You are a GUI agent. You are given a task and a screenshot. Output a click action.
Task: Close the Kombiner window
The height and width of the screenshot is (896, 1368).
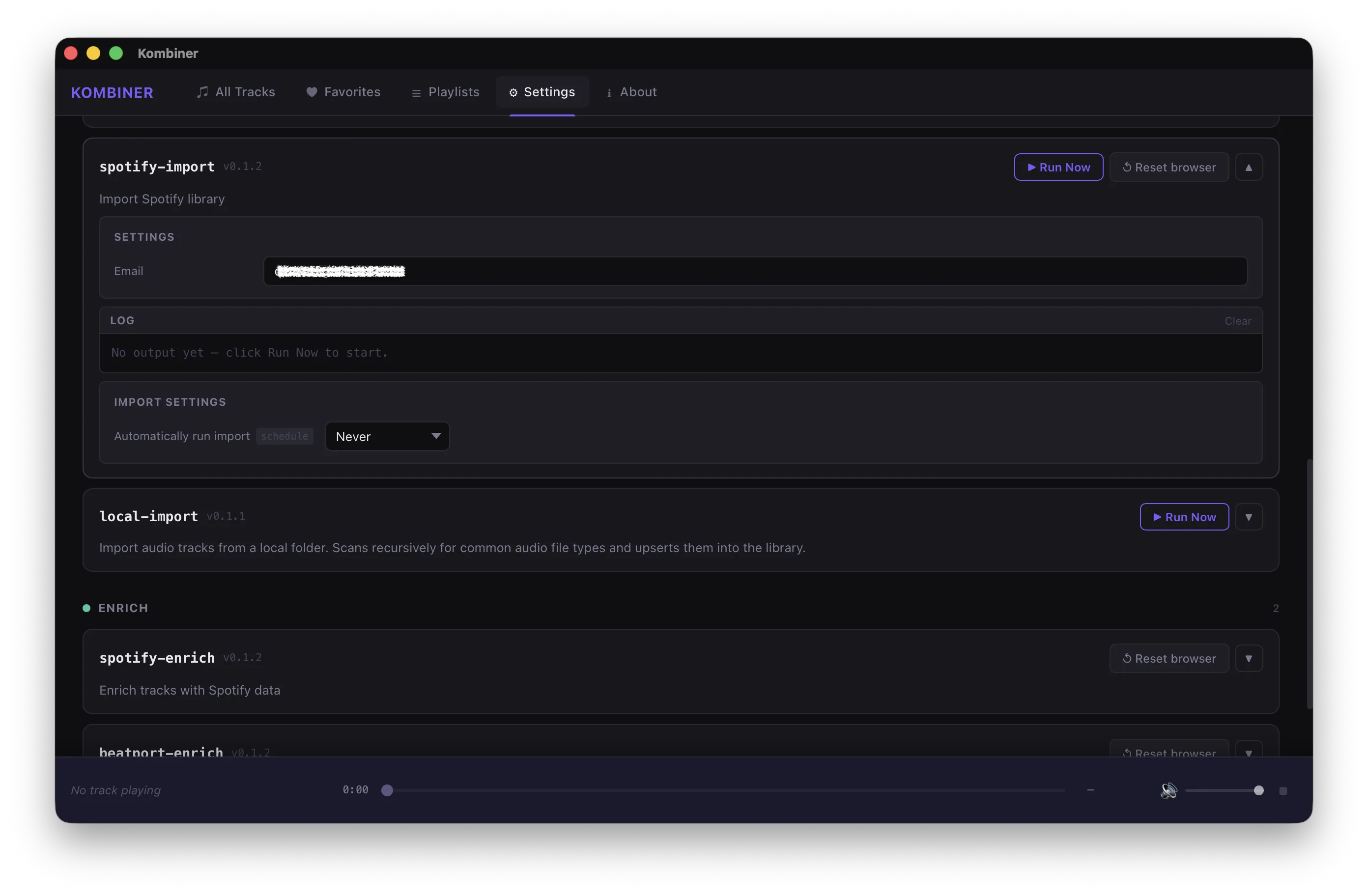pyautogui.click(x=71, y=54)
